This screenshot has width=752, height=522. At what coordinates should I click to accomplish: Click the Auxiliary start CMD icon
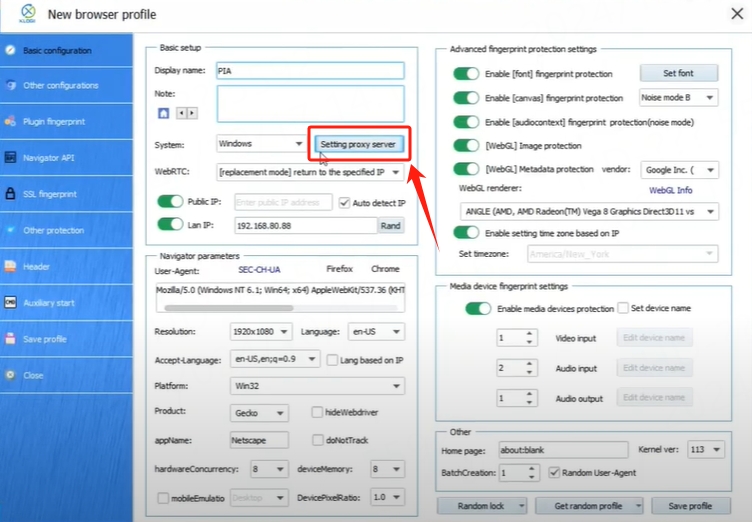(x=9, y=302)
